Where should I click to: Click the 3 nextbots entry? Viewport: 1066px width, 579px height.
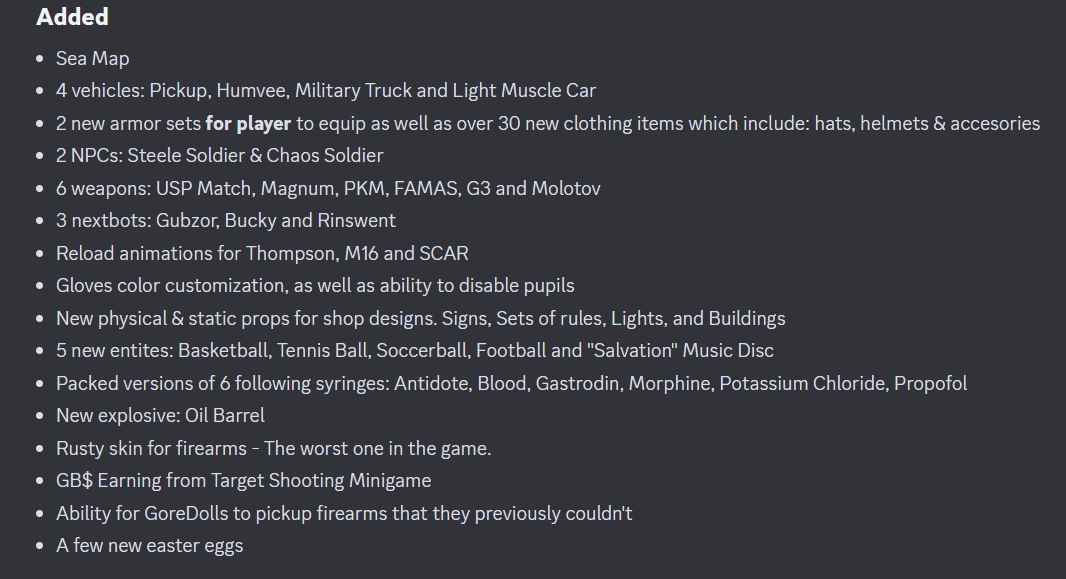(x=225, y=221)
